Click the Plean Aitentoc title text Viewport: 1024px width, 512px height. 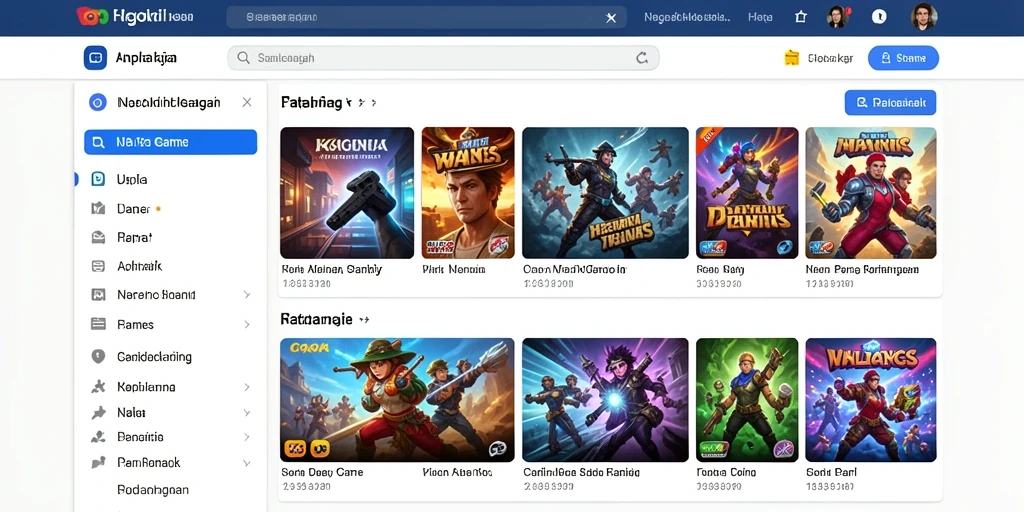click(457, 472)
